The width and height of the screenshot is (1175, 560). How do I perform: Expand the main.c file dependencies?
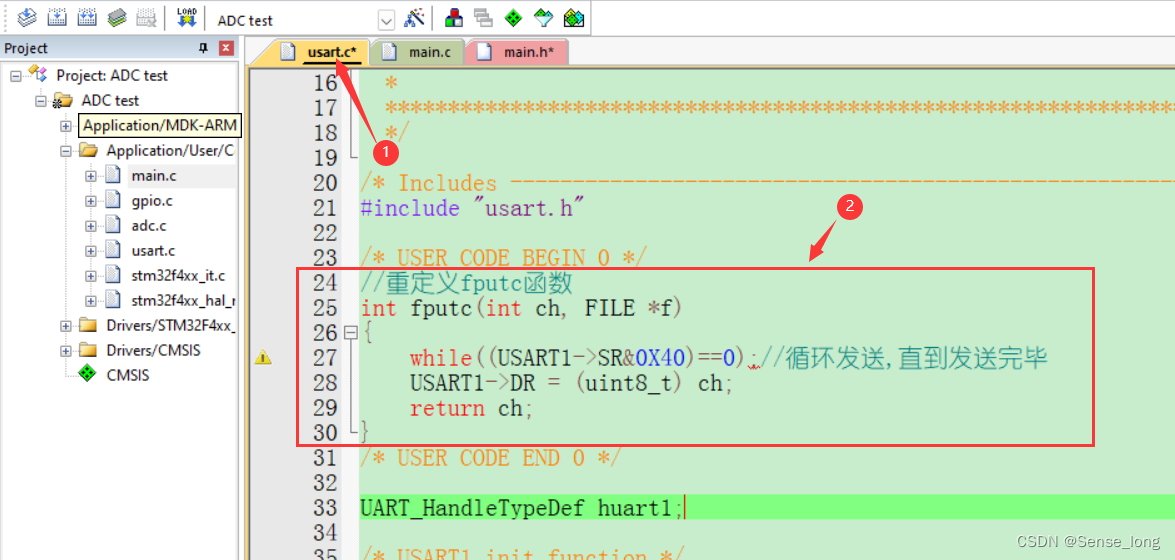(x=91, y=176)
